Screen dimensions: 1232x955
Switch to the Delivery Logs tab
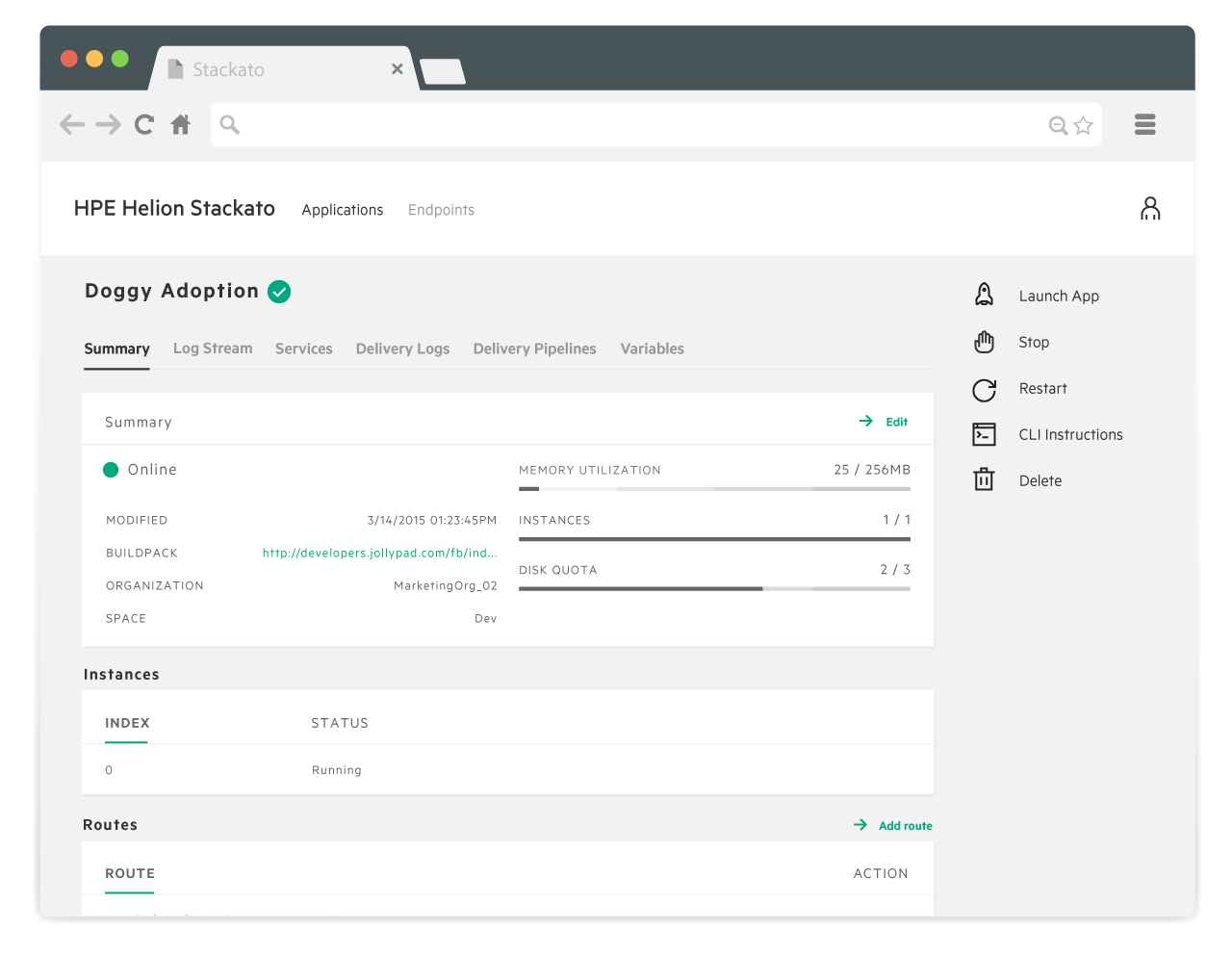[402, 348]
